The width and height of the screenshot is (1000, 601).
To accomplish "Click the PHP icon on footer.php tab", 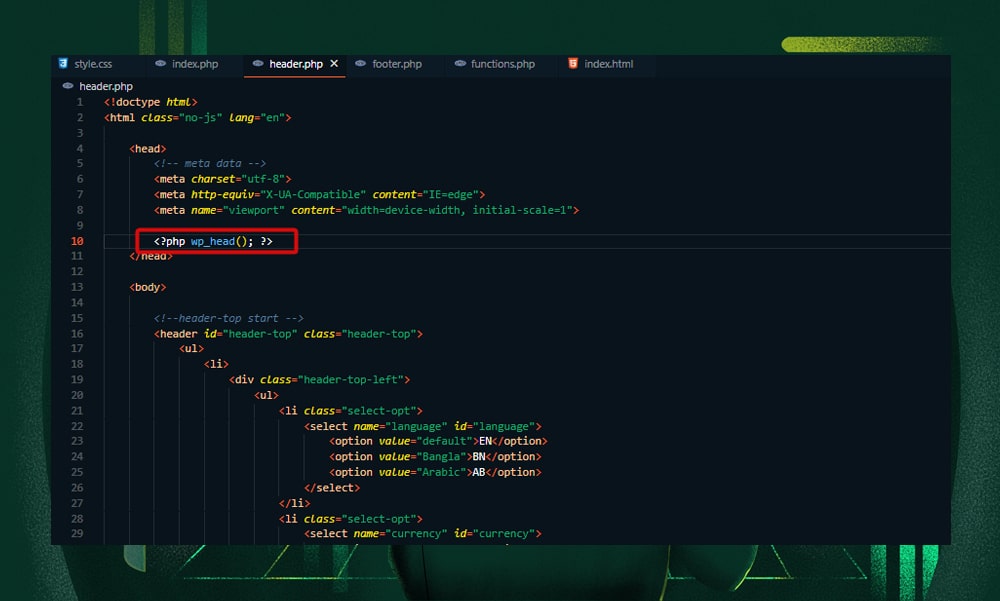I will [361, 64].
